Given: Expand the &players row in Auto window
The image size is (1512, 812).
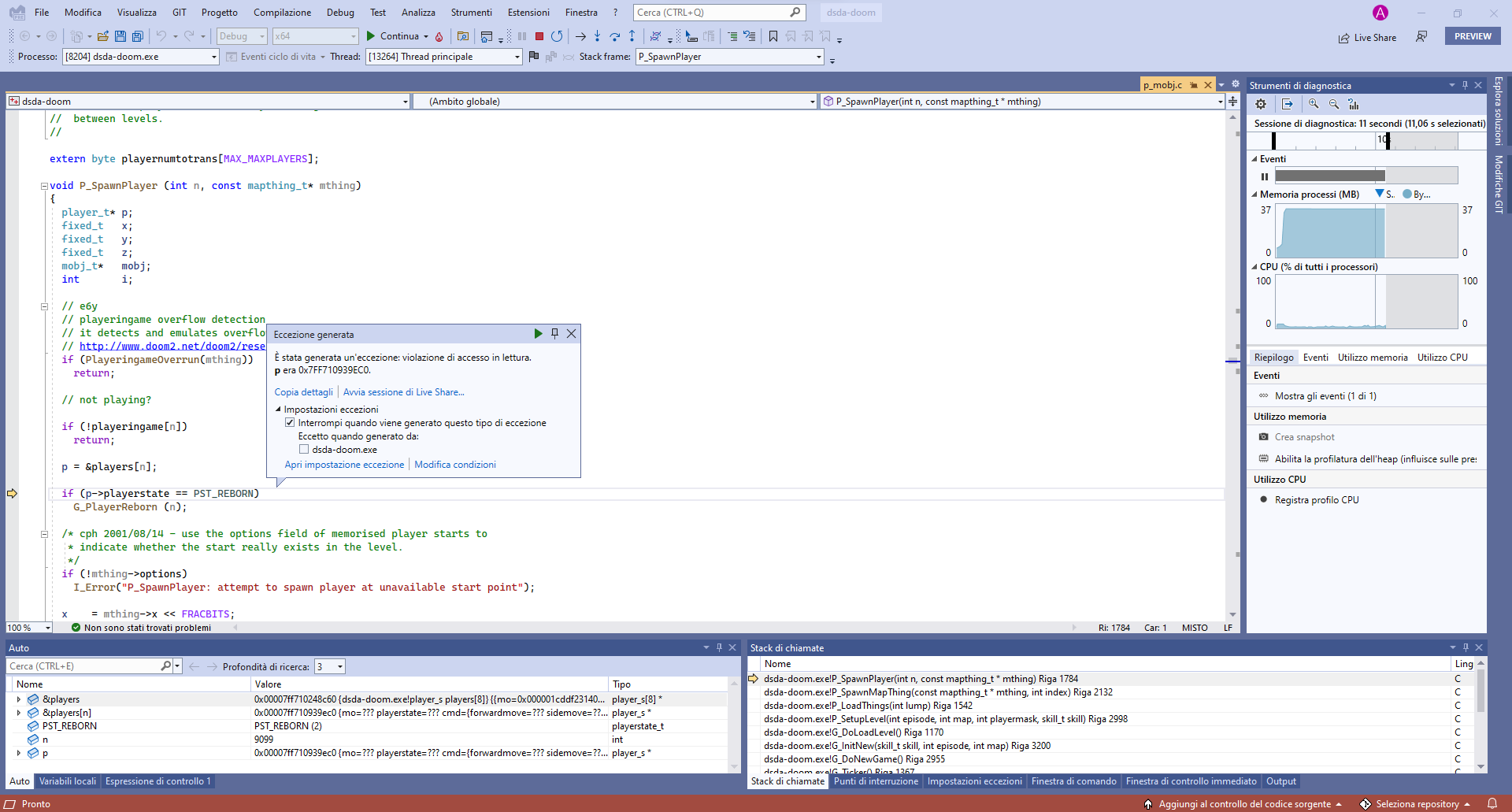Looking at the screenshot, I should coord(19,699).
